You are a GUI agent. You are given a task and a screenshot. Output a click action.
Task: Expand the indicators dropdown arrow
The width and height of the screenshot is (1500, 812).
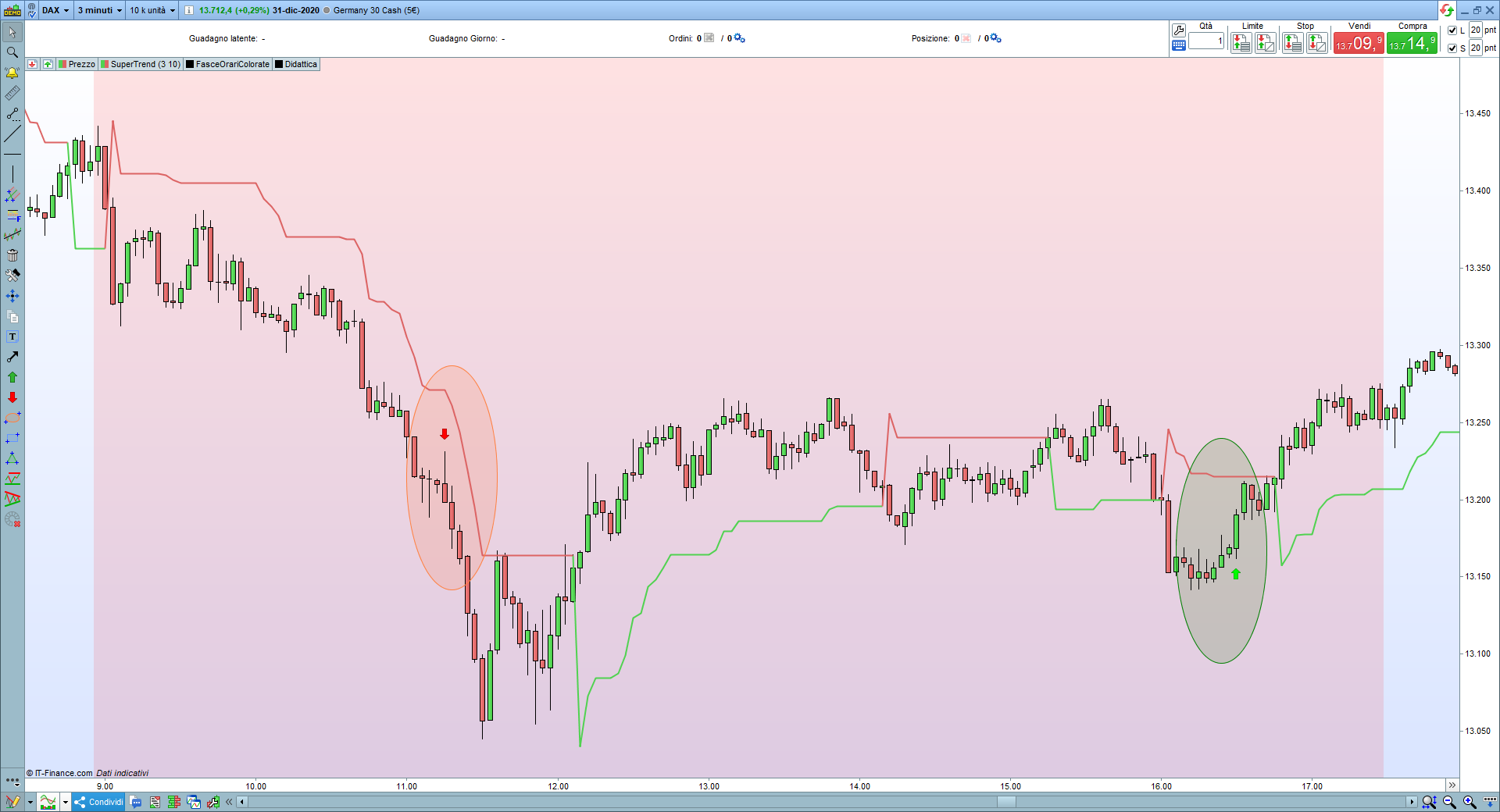(66, 802)
